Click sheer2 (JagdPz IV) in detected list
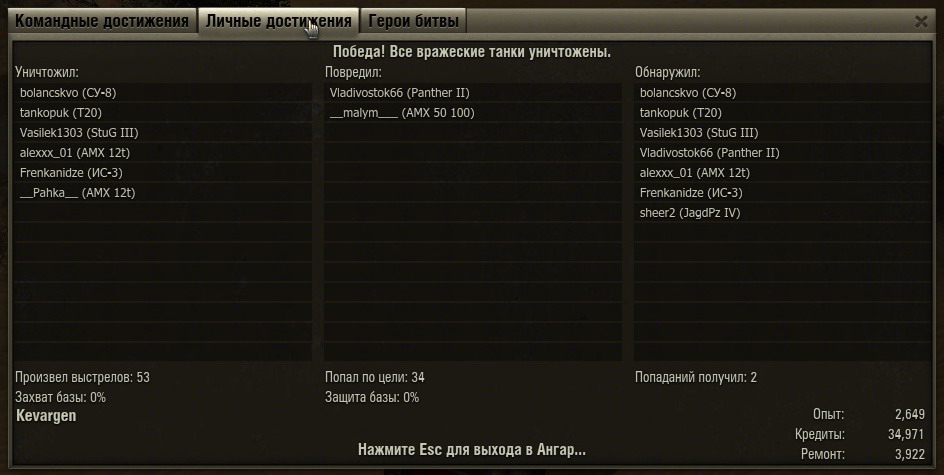The image size is (944, 475). tap(783, 213)
